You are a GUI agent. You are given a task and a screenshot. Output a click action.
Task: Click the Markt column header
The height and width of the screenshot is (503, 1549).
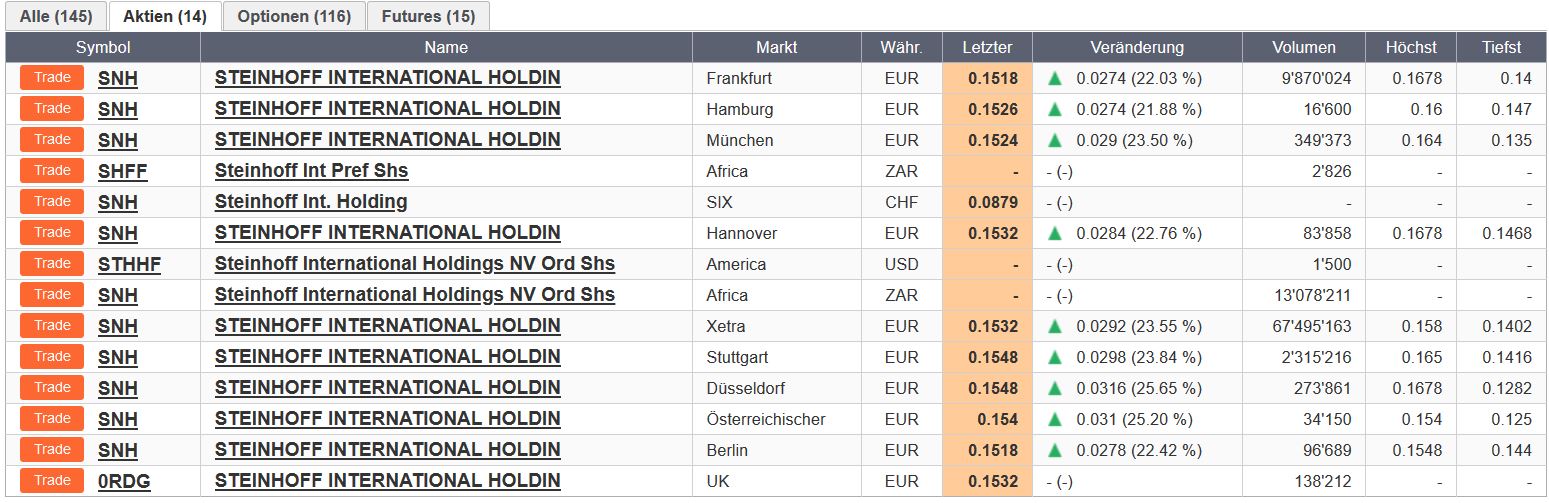776,47
